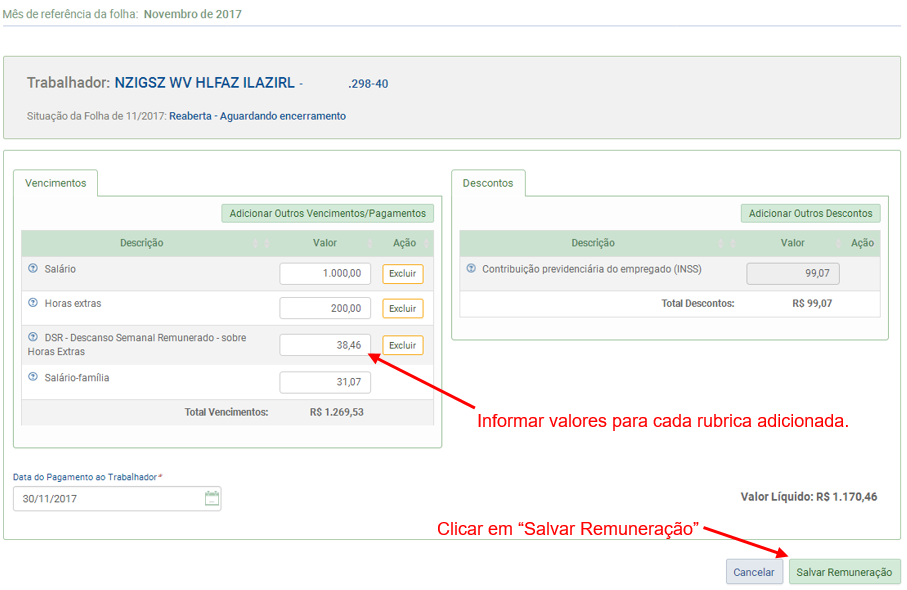Click Reaberta - Aguardando encerramento status text
Viewport: 907px width, 590px height.
pos(257,116)
